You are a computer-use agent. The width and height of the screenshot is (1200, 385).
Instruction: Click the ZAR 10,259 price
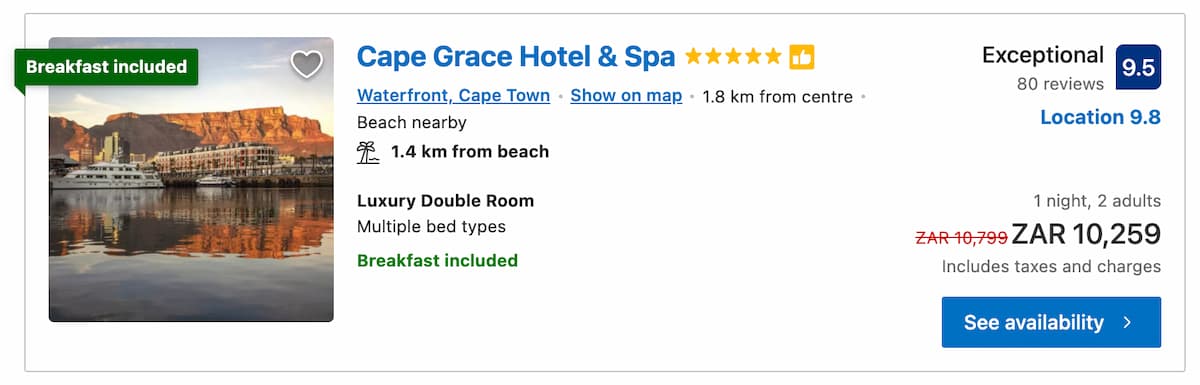tap(1086, 234)
